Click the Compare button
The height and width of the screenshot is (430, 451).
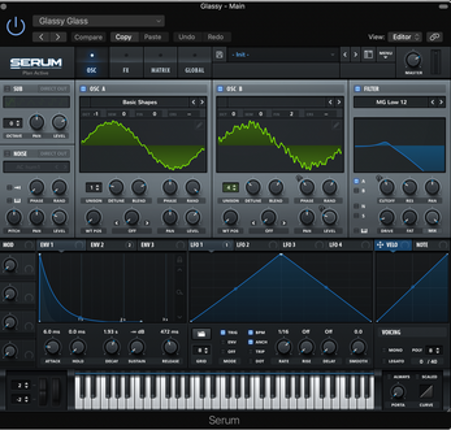coord(88,37)
